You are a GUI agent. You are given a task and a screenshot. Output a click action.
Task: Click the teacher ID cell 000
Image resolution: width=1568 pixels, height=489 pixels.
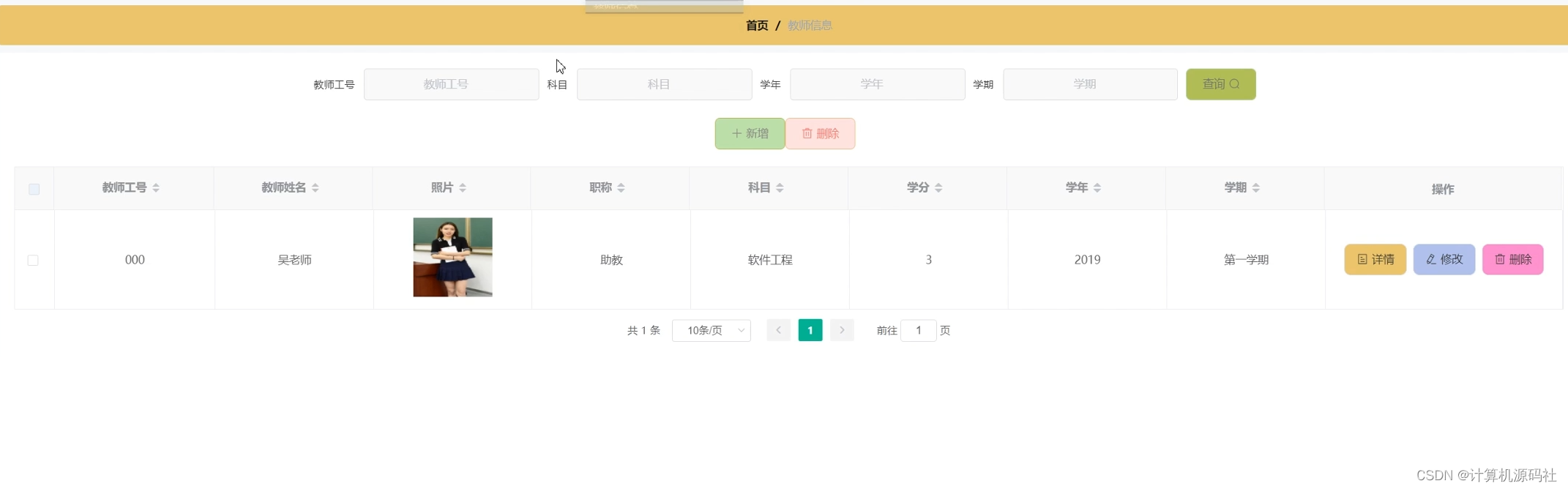135,260
